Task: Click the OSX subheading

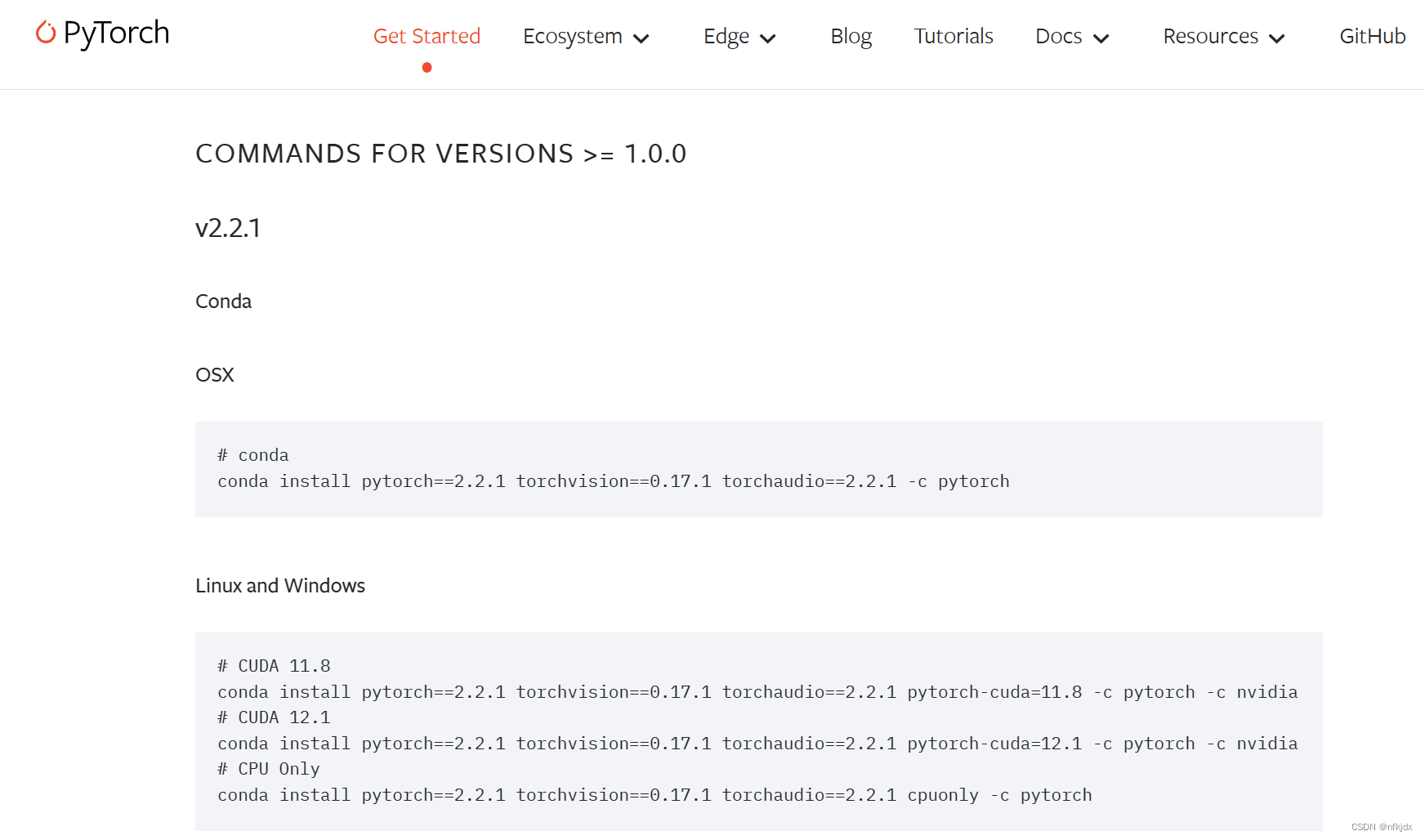Action: [x=215, y=375]
